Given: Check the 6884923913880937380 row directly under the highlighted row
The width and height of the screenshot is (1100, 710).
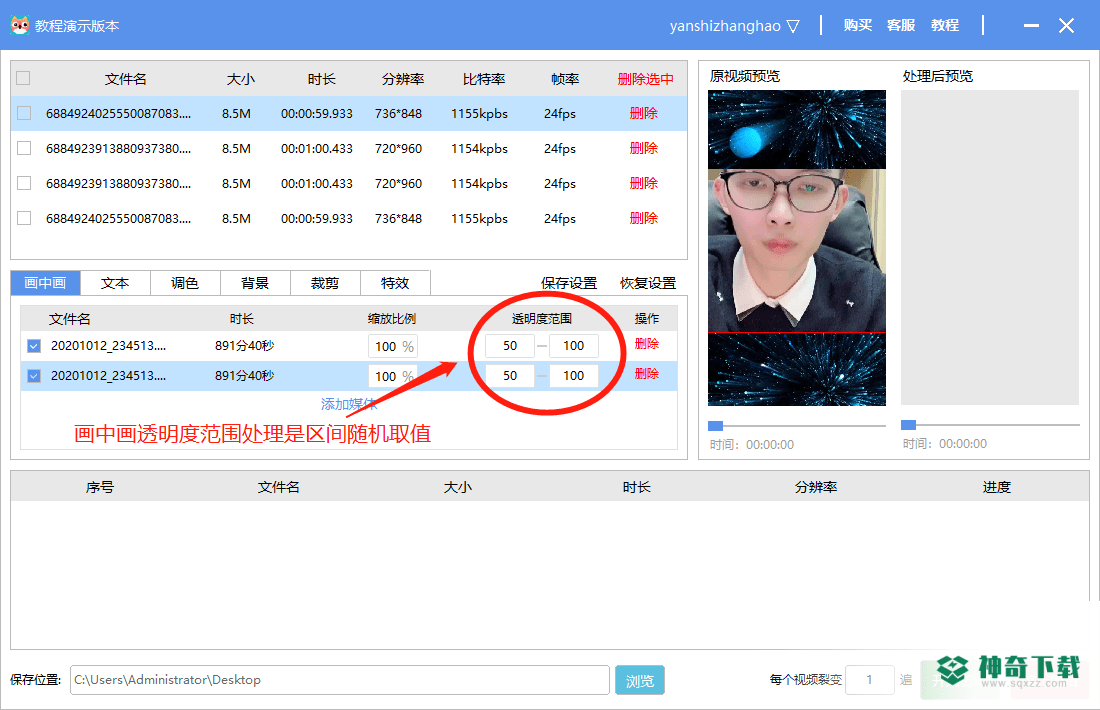Looking at the screenshot, I should coord(24,148).
